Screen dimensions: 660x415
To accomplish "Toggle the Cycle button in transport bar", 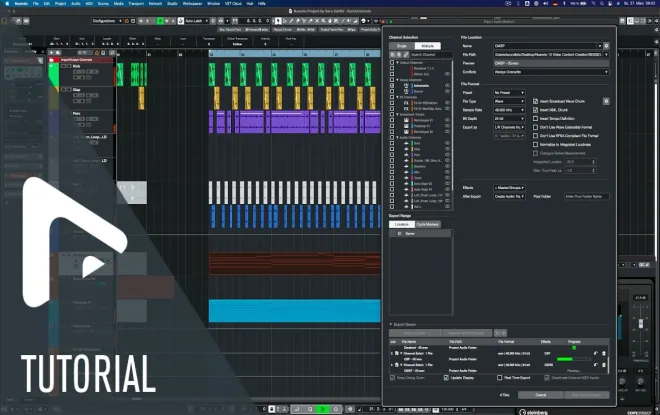I will (297, 409).
